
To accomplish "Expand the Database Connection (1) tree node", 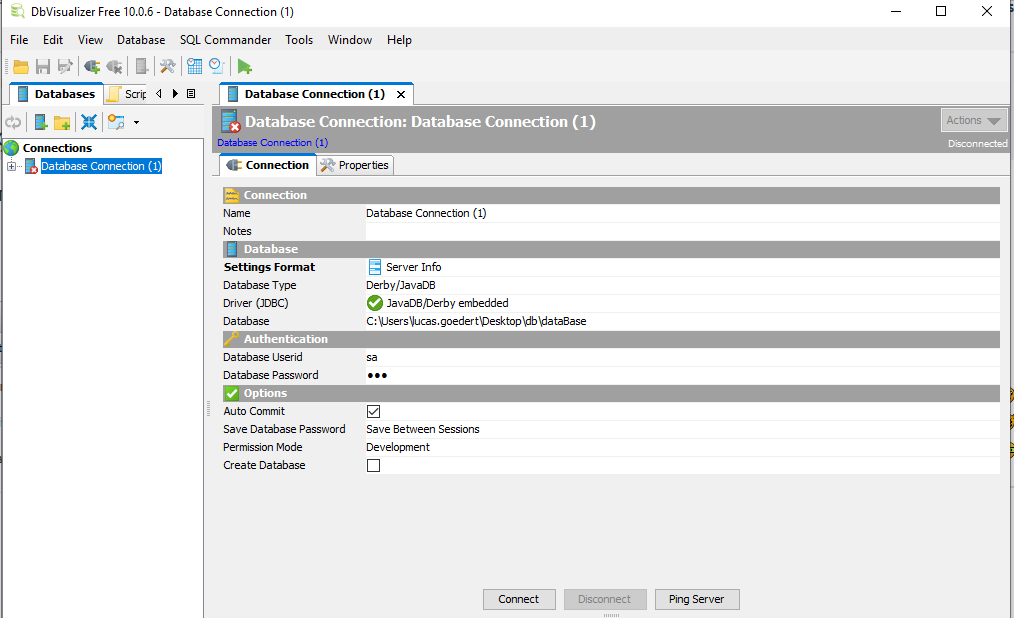I will tap(12, 166).
